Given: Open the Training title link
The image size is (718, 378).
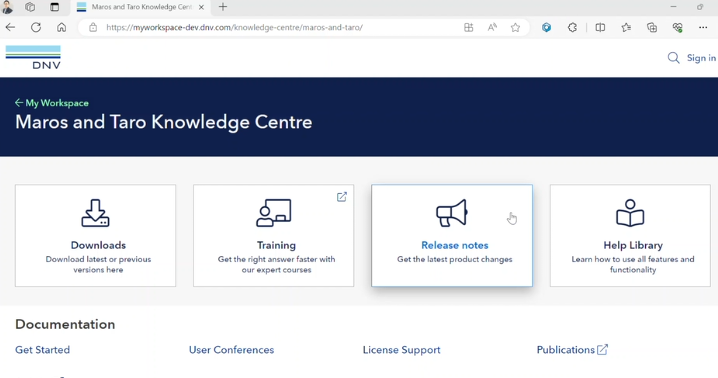Looking at the screenshot, I should tap(276, 245).
